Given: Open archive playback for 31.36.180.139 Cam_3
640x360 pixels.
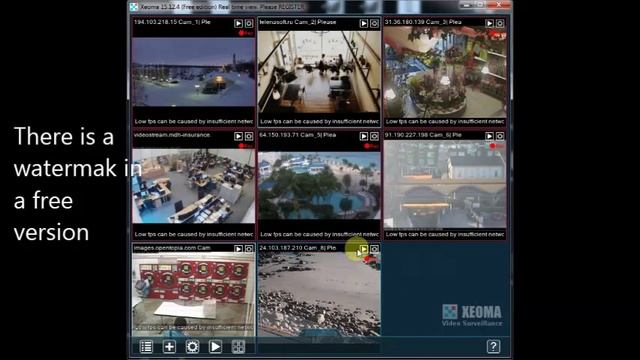Looking at the screenshot, I should 489,24.
